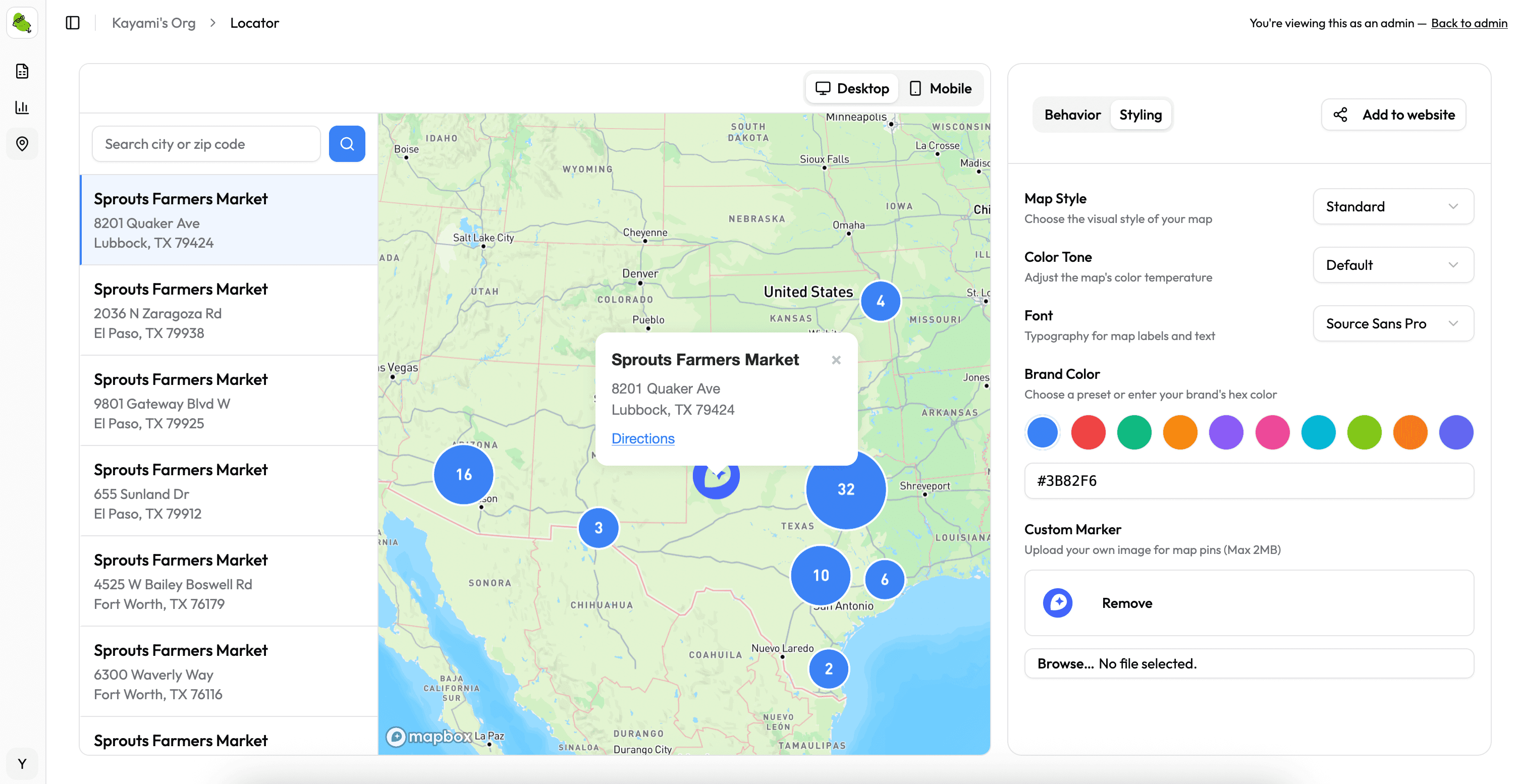
Task: Click the share icon on Add to website
Action: (x=1341, y=115)
